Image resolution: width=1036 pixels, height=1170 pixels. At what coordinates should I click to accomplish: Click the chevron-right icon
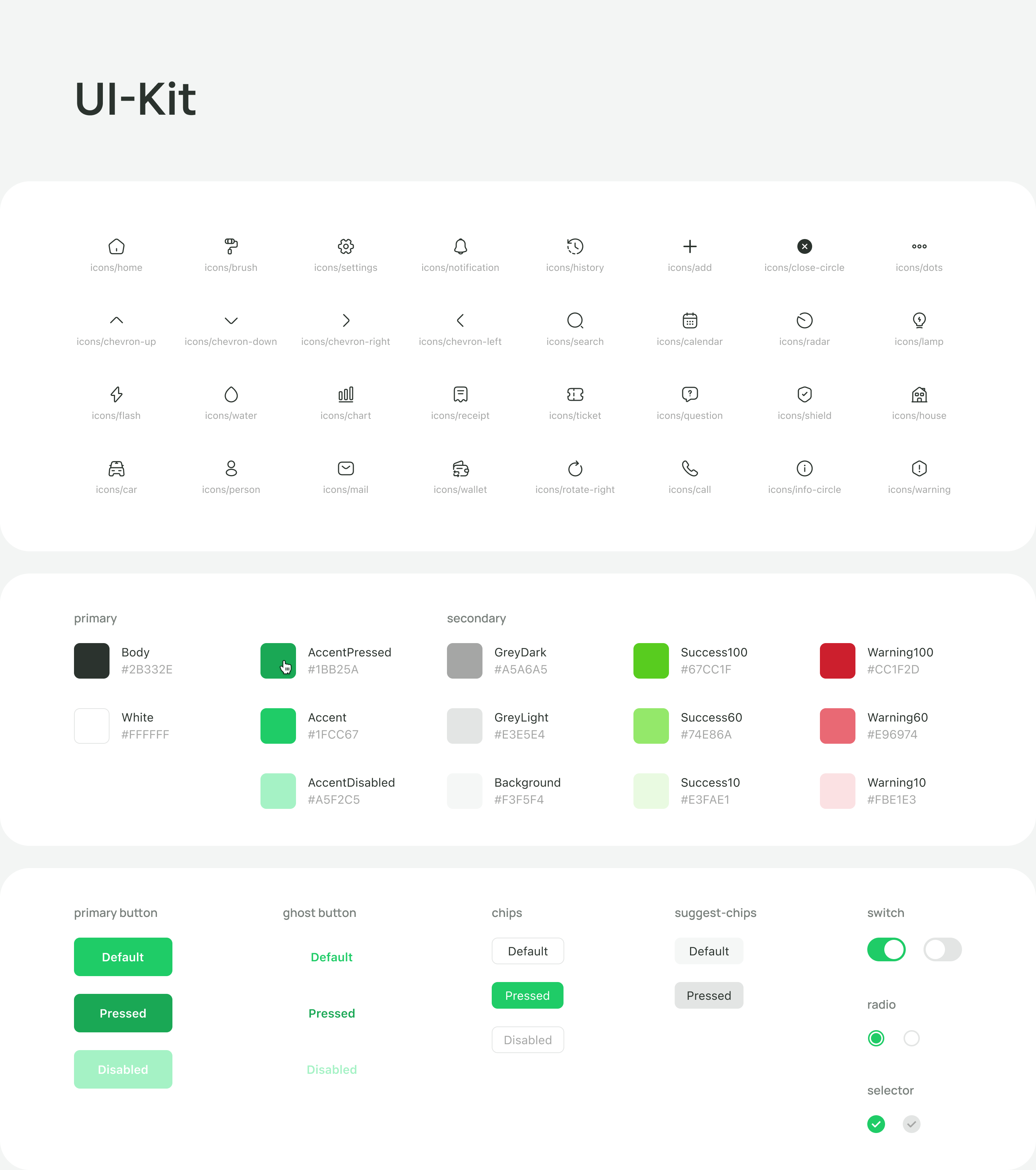tap(346, 320)
